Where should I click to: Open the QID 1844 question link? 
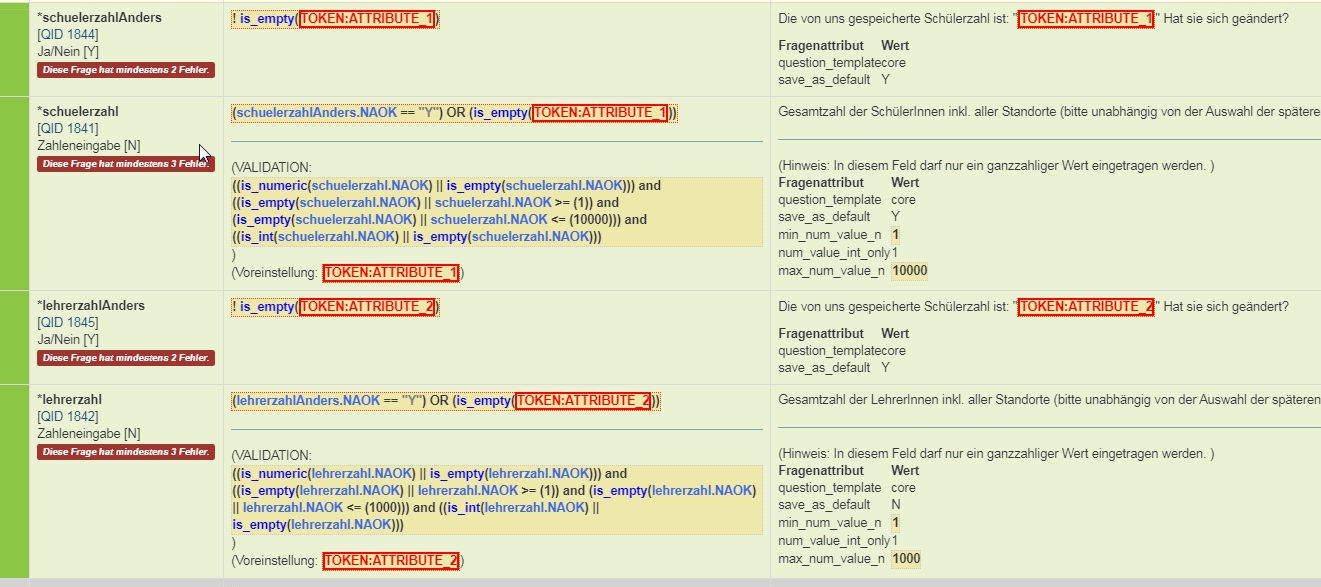tap(68, 34)
